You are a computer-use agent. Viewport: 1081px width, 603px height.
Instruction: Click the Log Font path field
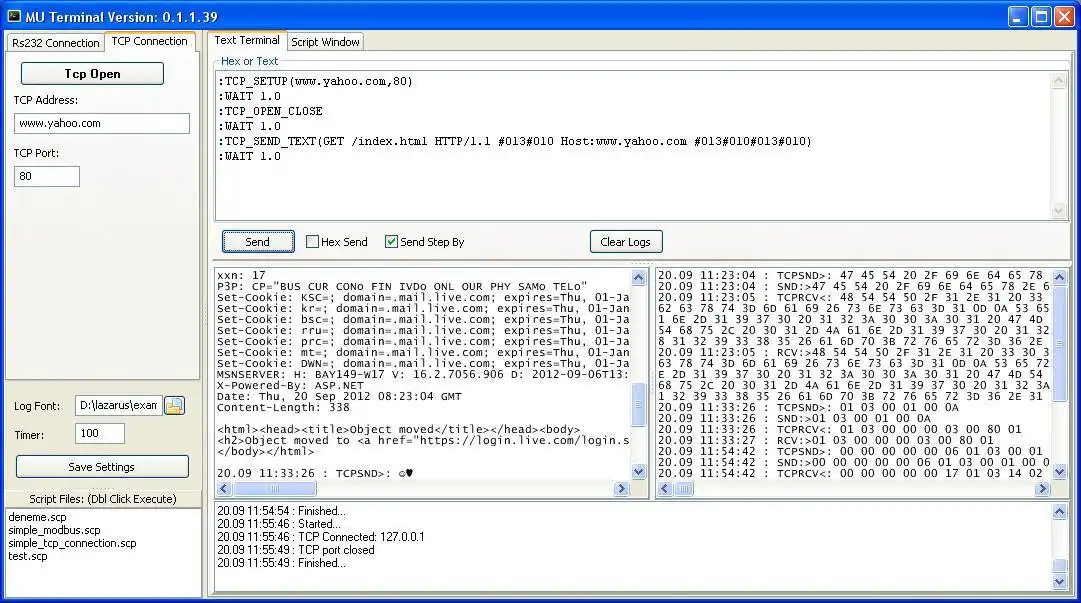tap(119, 405)
